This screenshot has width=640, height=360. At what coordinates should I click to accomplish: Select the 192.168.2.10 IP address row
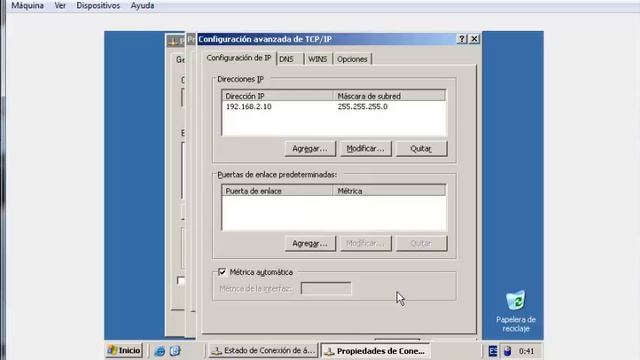[333, 107]
